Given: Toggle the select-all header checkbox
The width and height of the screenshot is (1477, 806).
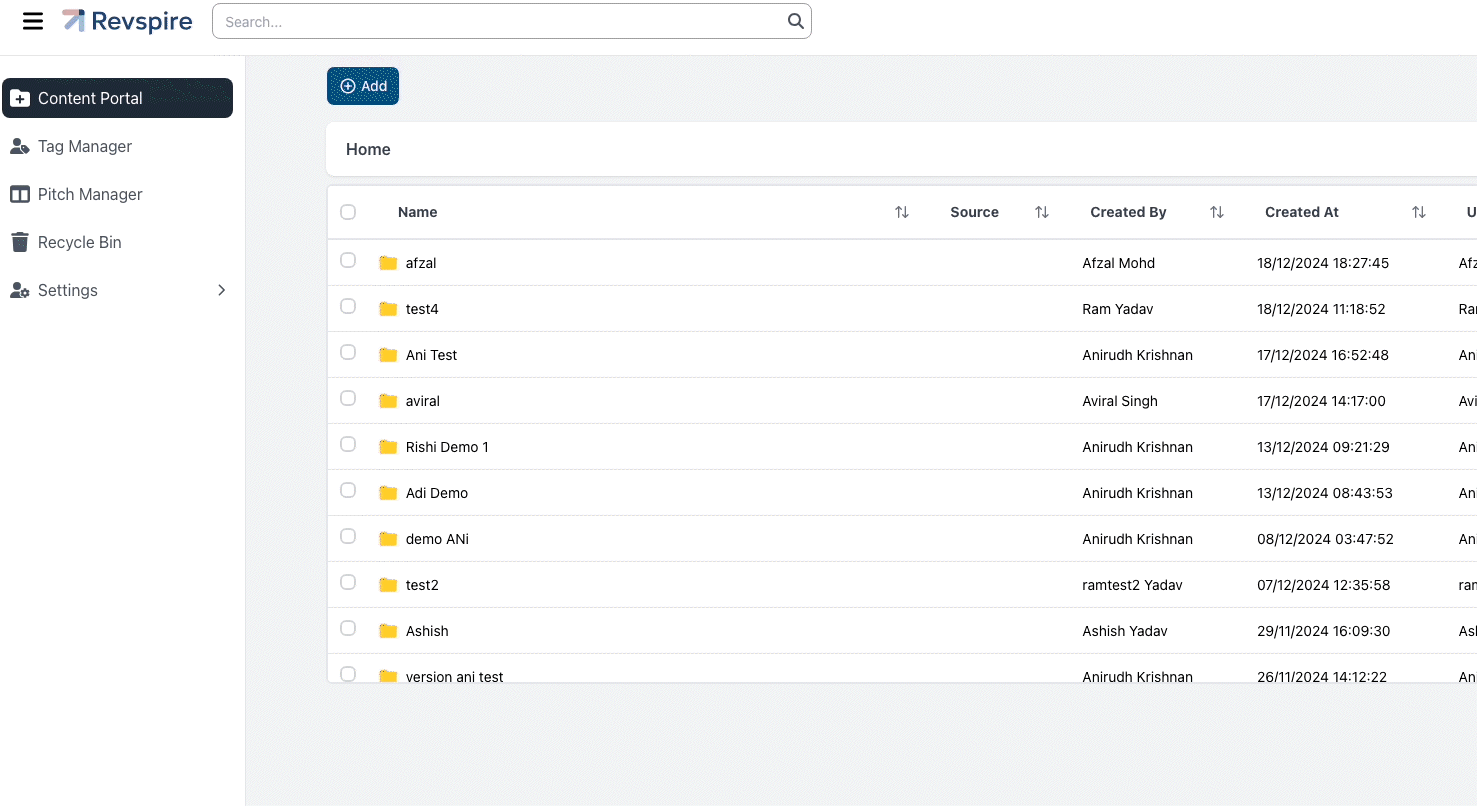Looking at the screenshot, I should coord(348,212).
